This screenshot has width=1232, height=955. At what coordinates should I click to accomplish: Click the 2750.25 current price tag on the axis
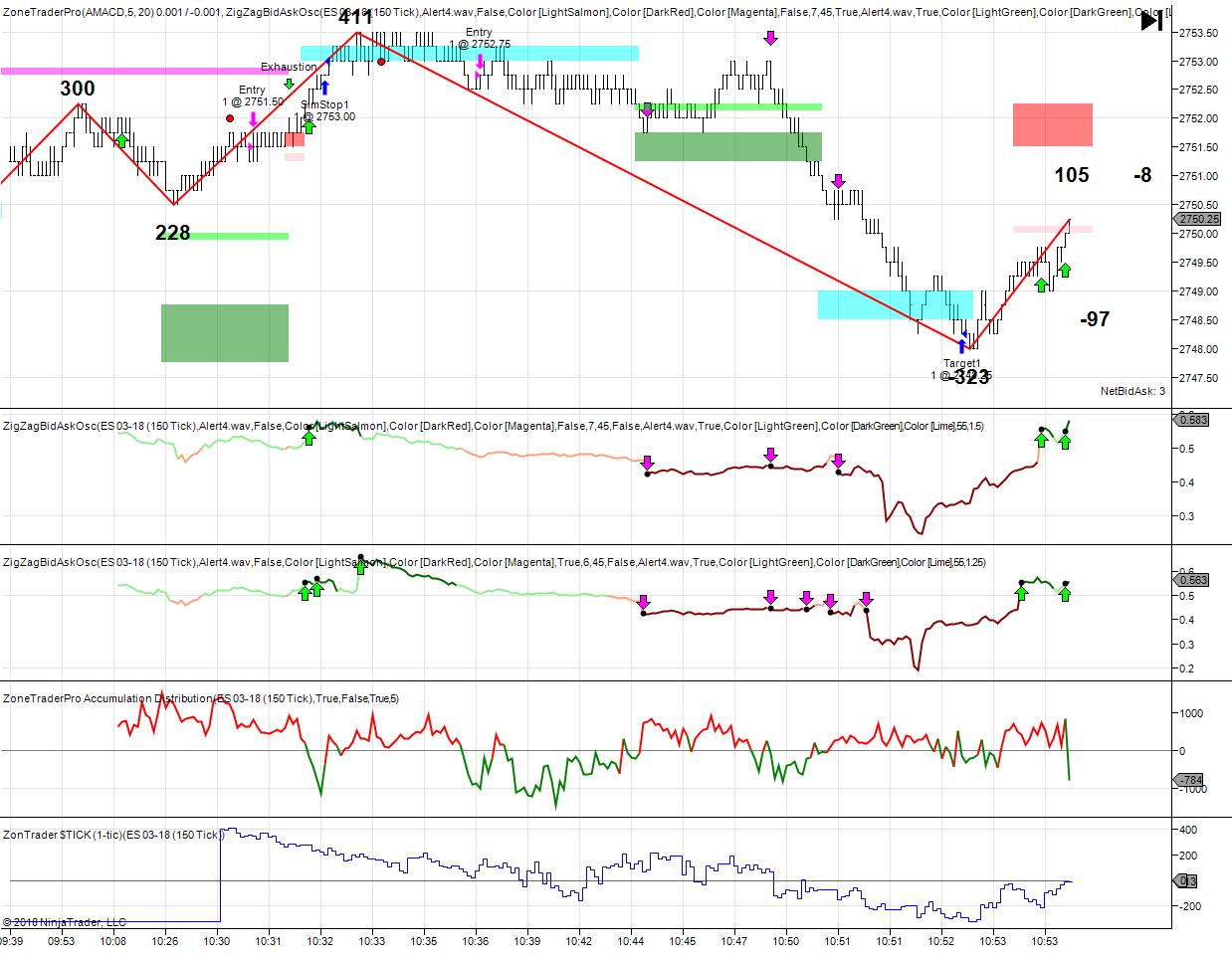point(1197,218)
